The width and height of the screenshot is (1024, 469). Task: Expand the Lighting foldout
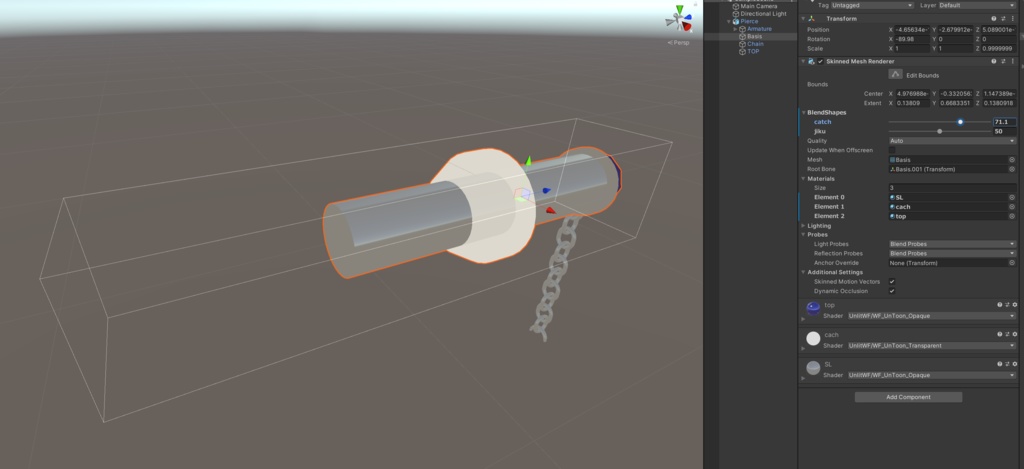804,226
